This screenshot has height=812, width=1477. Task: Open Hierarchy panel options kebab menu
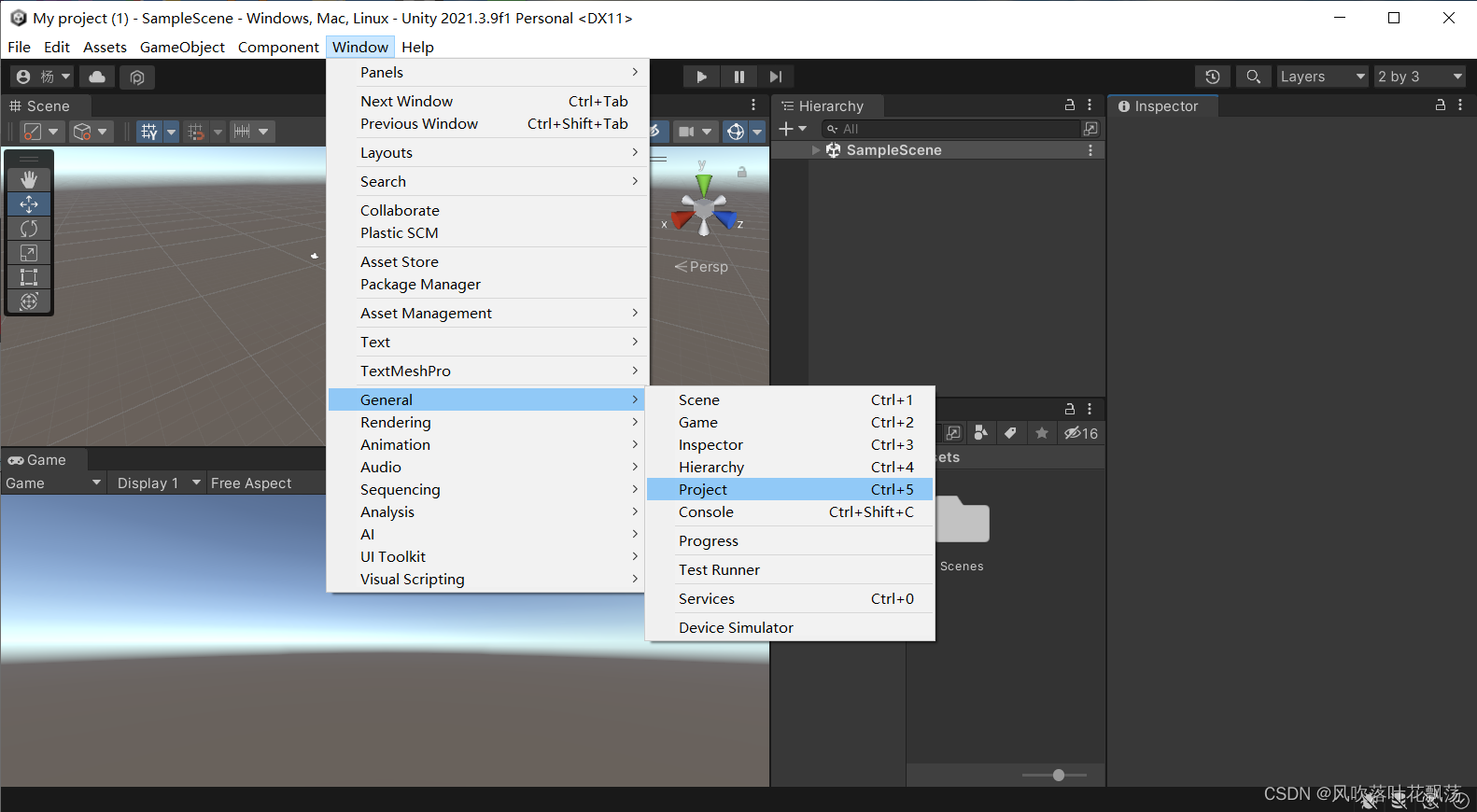[x=1090, y=105]
